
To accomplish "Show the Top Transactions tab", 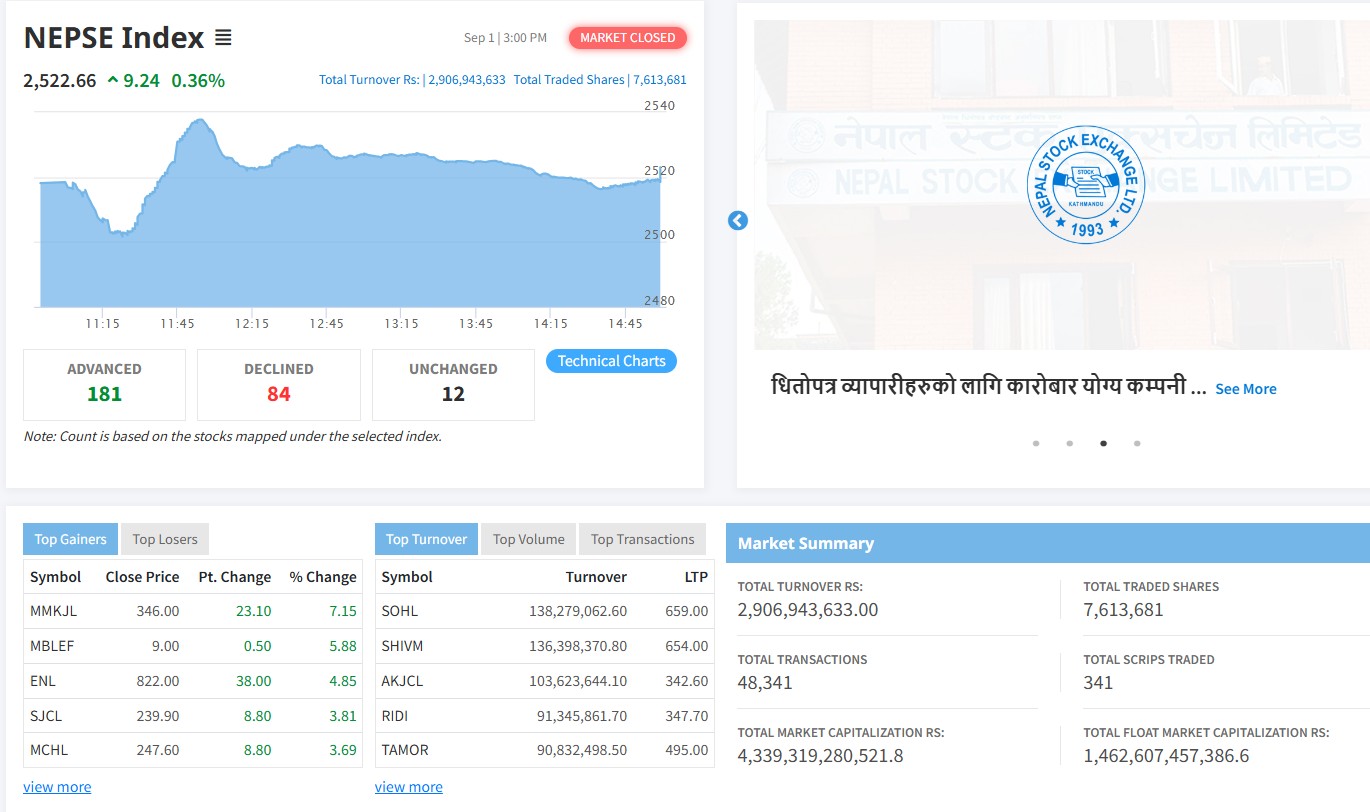I will pyautogui.click(x=642, y=539).
